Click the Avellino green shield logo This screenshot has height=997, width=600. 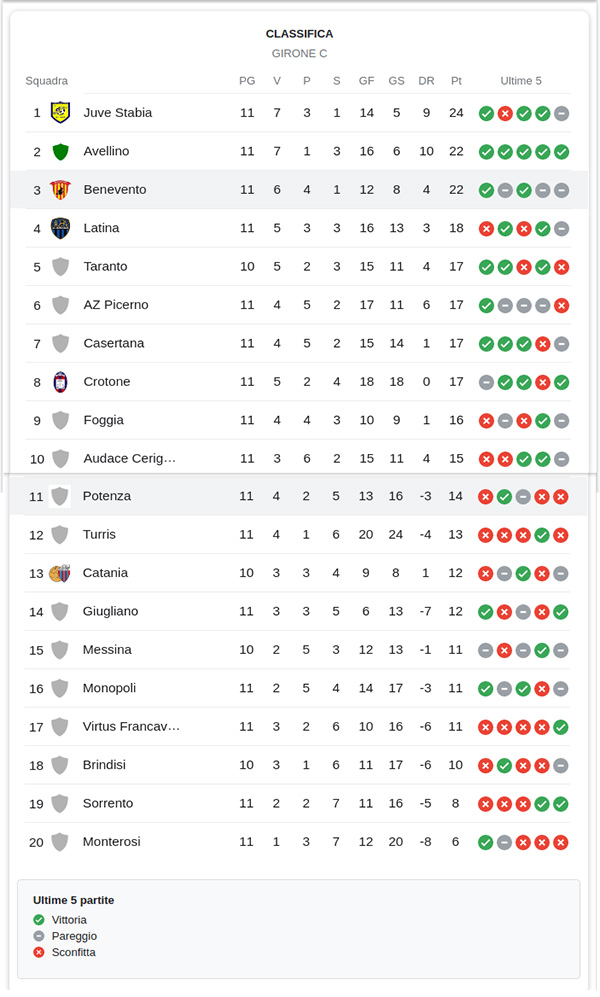pyautogui.click(x=60, y=151)
